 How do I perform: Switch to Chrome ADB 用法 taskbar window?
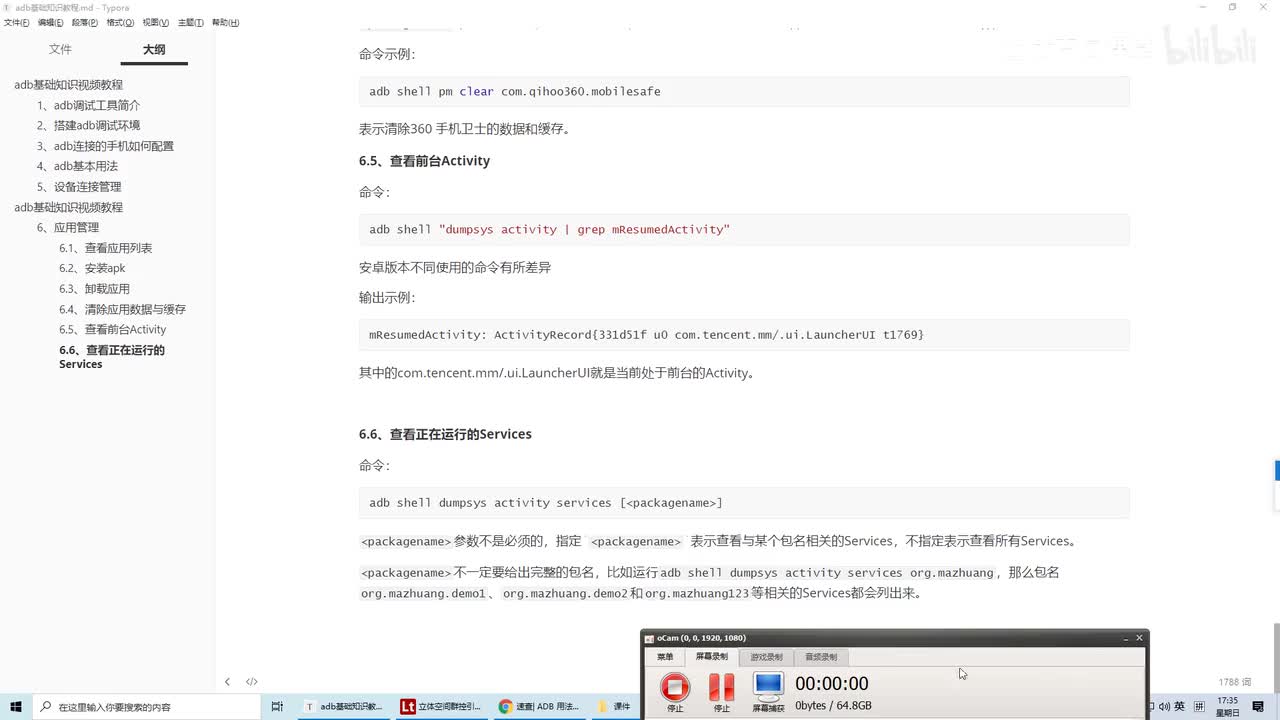[x=539, y=706]
